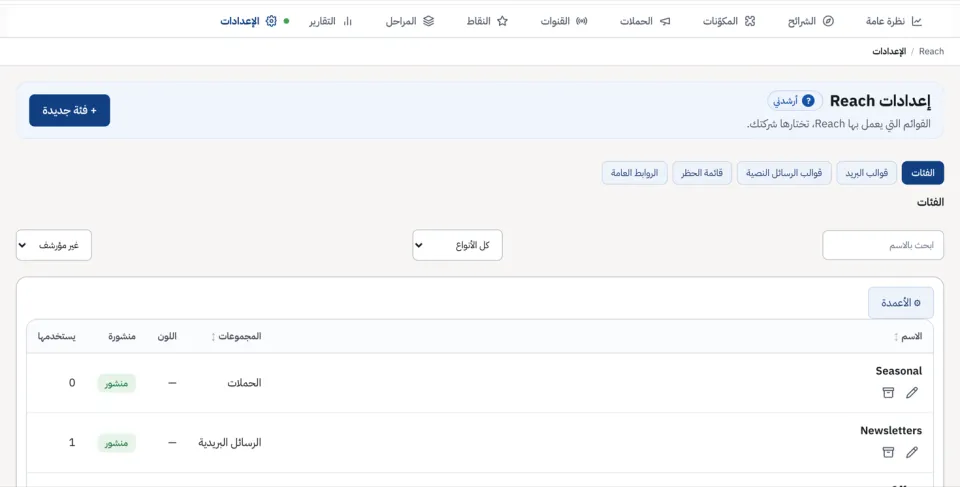The width and height of the screenshot is (960, 487).
Task: Open the الإعدادات settings nav item
Action: tap(249, 21)
